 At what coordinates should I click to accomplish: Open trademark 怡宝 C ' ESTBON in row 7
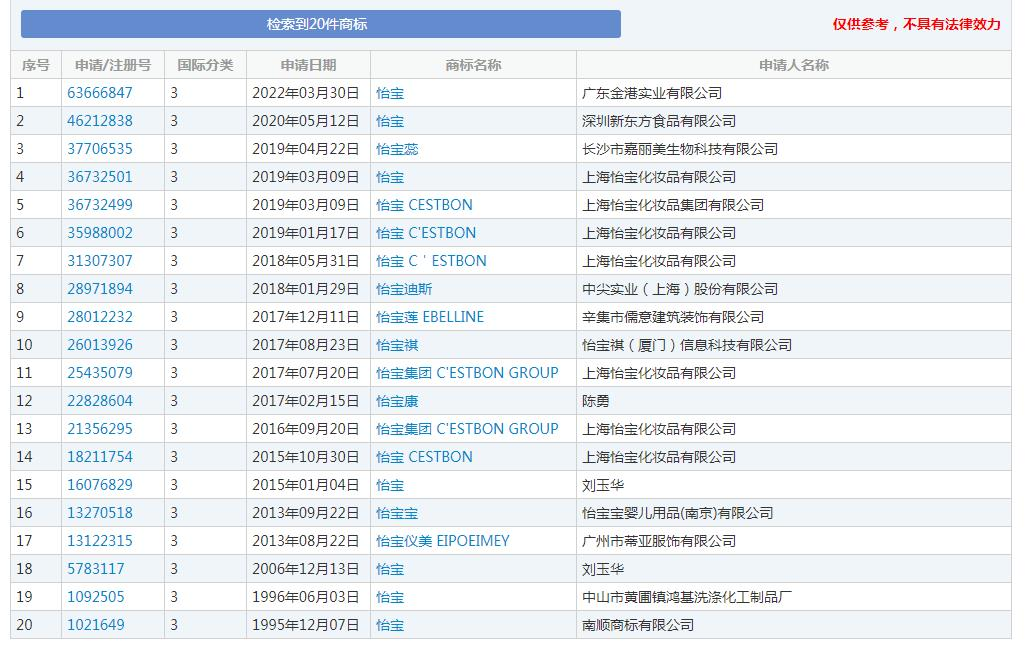coord(431,261)
